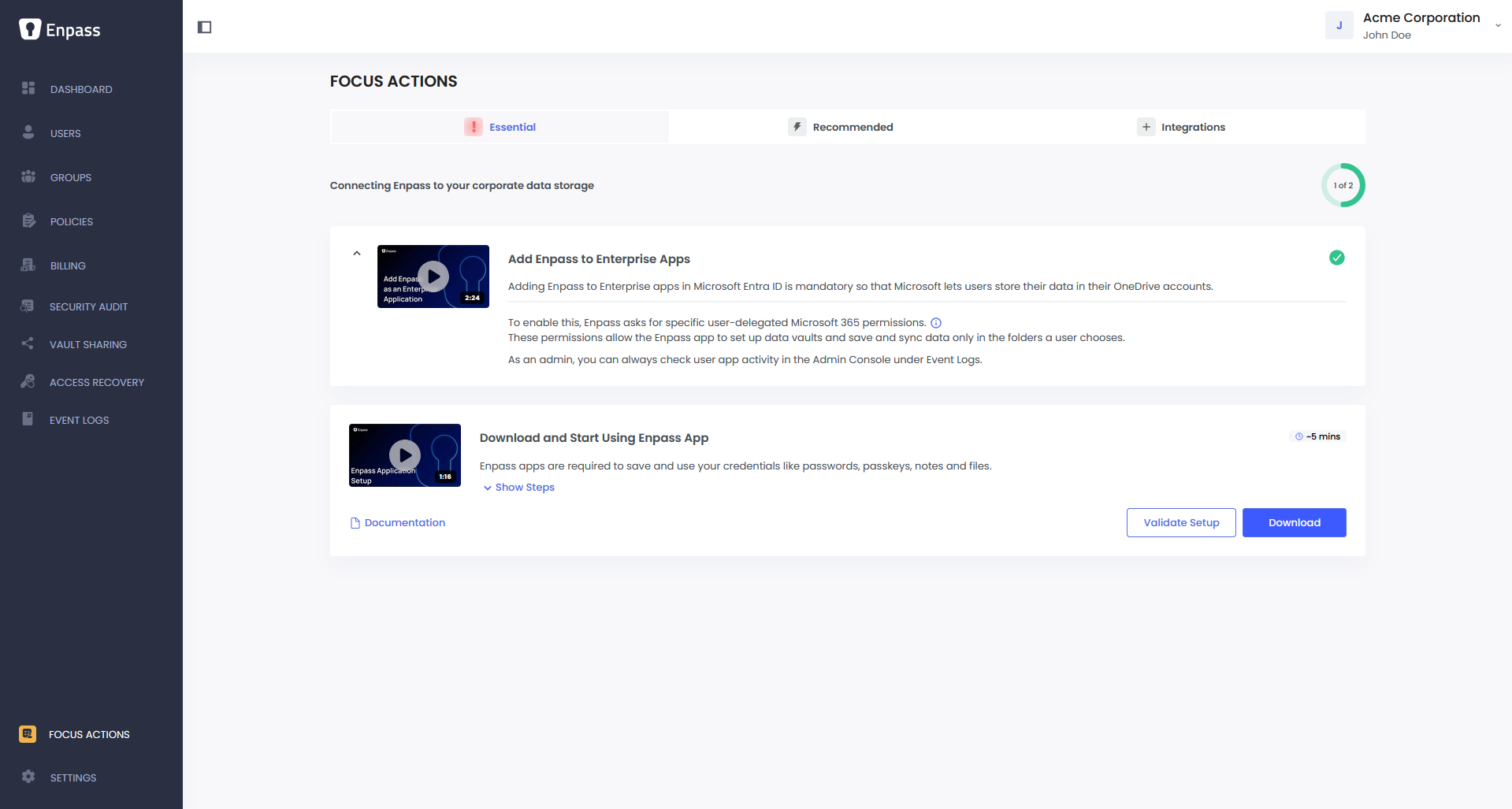The height and width of the screenshot is (809, 1512).
Task: Click the Validate Setup button
Action: (x=1181, y=522)
